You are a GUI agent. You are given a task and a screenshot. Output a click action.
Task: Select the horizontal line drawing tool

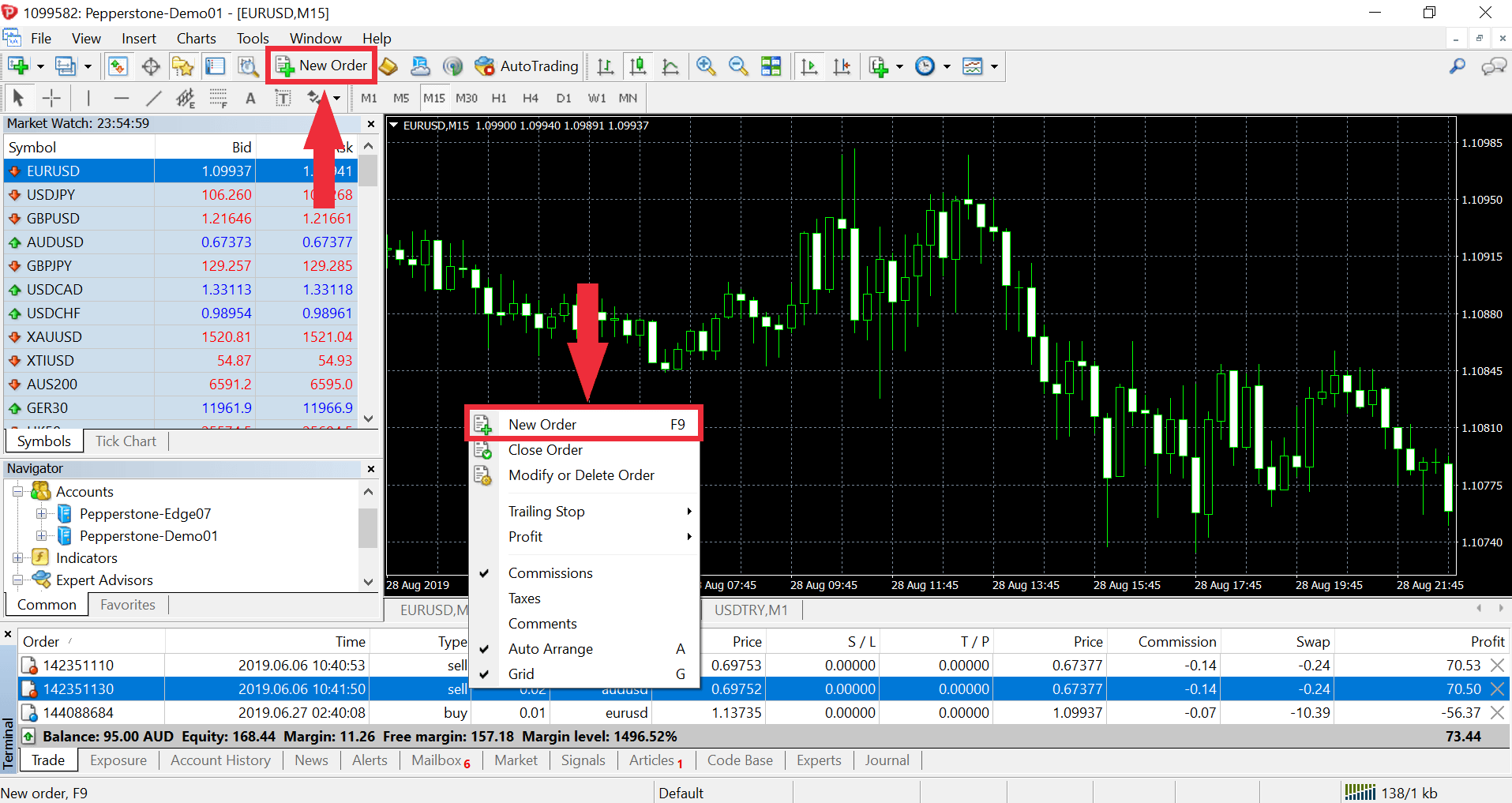[121, 98]
